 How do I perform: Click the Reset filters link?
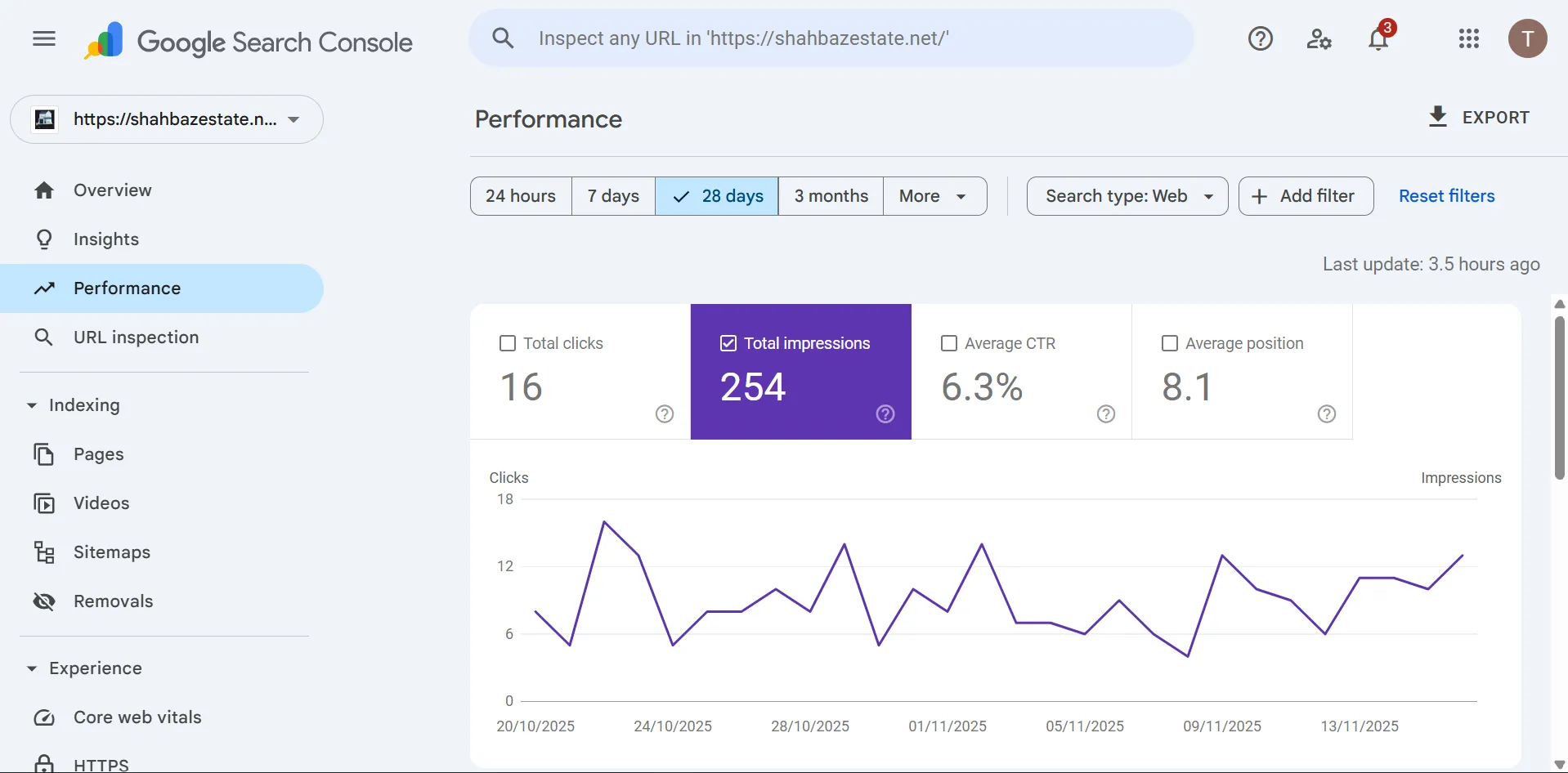point(1446,196)
